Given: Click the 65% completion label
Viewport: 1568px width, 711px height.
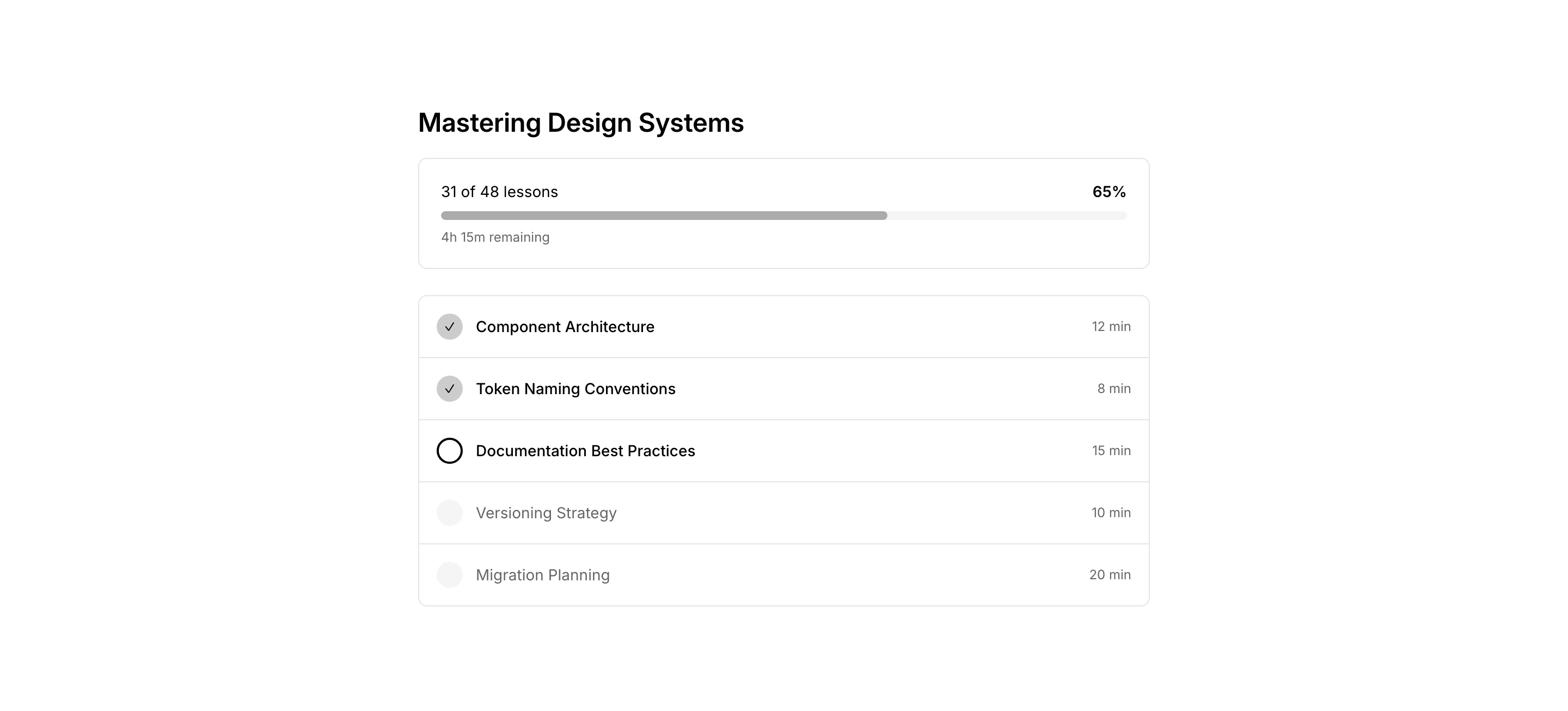Looking at the screenshot, I should point(1108,192).
